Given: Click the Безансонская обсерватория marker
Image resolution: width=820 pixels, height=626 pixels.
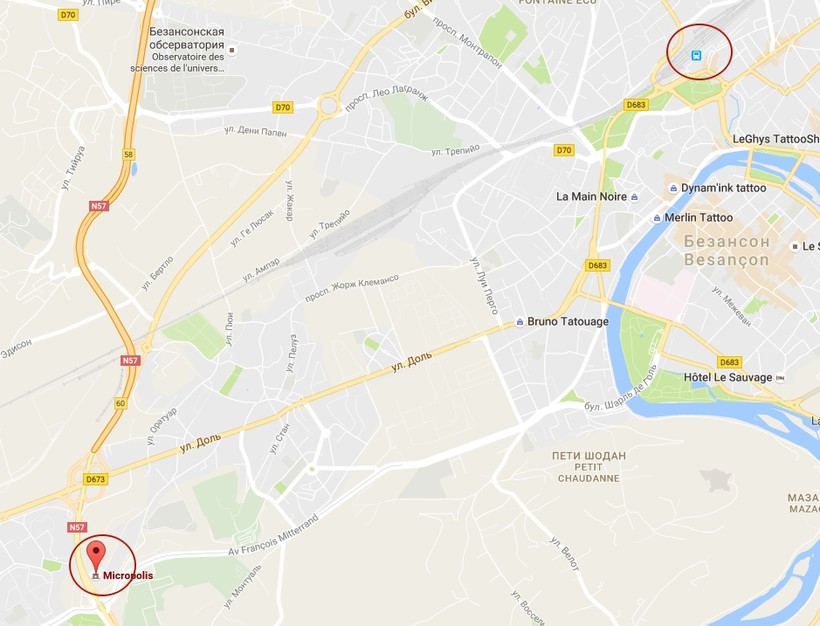Looking at the screenshot, I should pos(233,51).
